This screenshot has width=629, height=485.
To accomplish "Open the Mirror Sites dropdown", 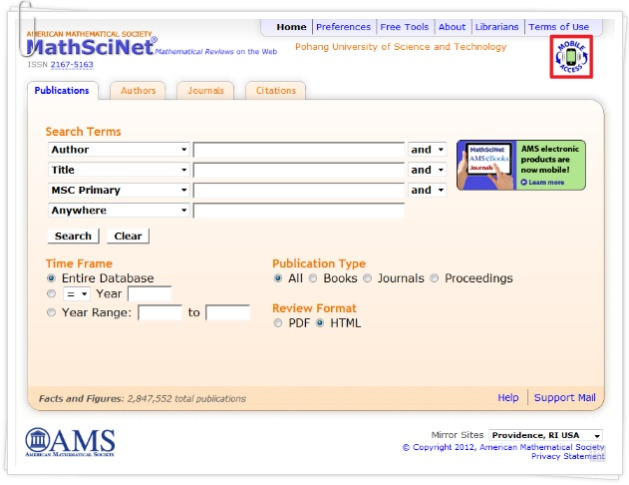I will tap(546, 435).
